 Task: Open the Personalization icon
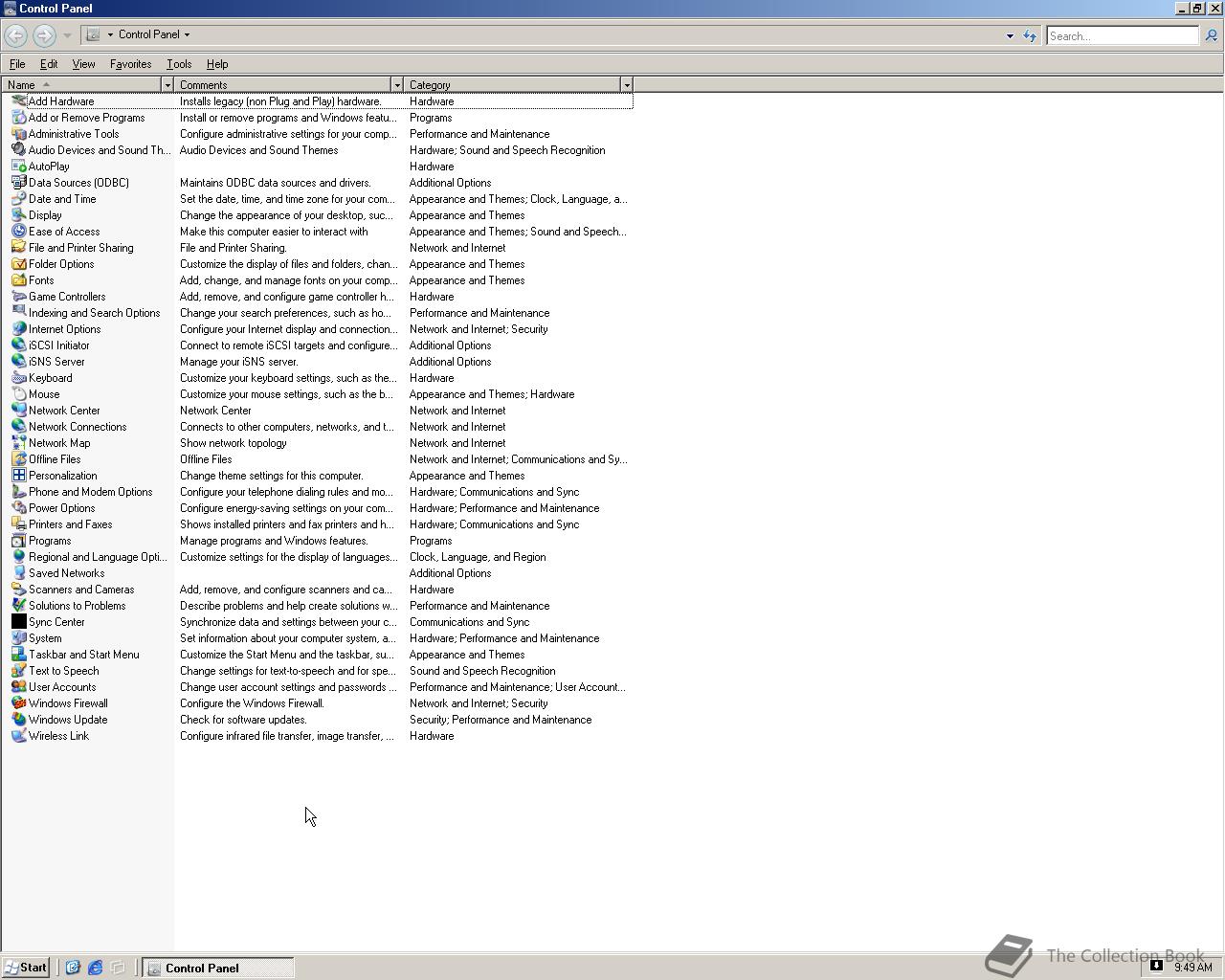(x=18, y=476)
